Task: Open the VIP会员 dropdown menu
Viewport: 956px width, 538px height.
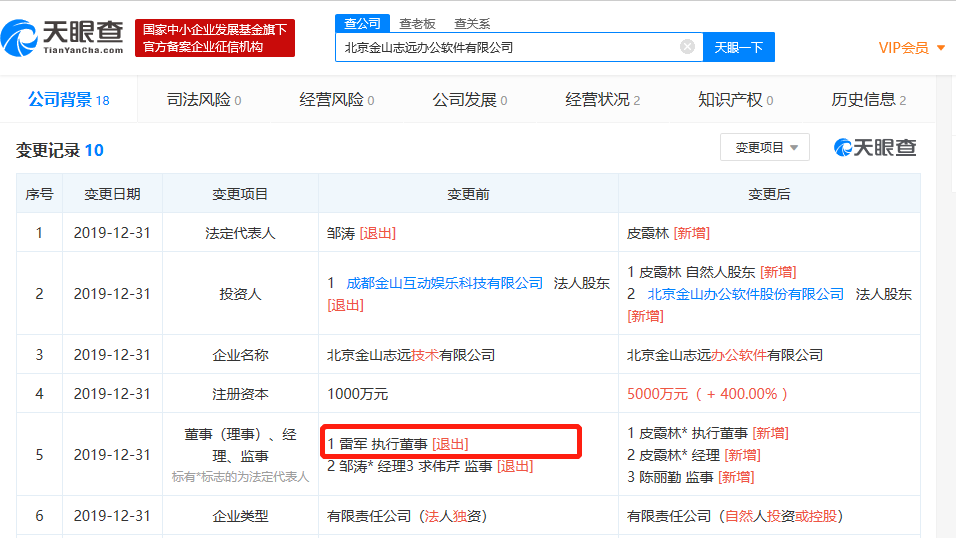Action: (x=911, y=48)
